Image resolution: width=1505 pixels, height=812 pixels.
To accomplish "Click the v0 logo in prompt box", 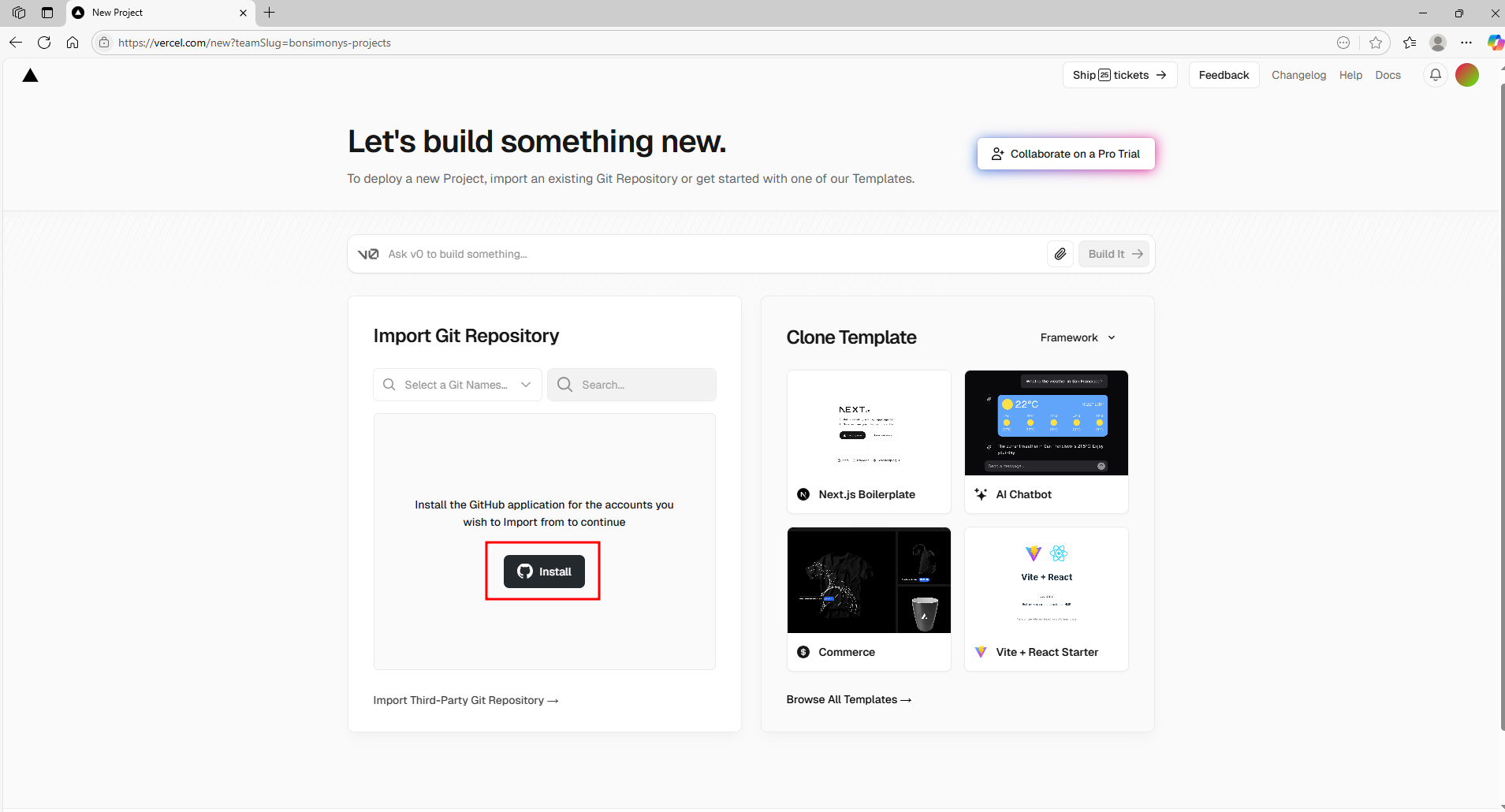I will 368,254.
